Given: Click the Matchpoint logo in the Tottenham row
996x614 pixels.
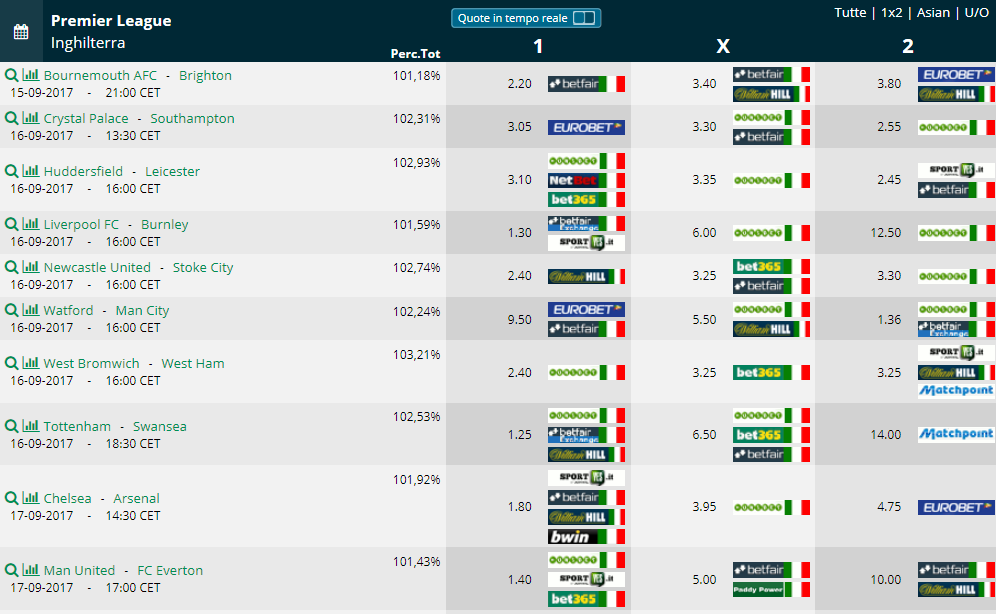Looking at the screenshot, I should tap(956, 434).
